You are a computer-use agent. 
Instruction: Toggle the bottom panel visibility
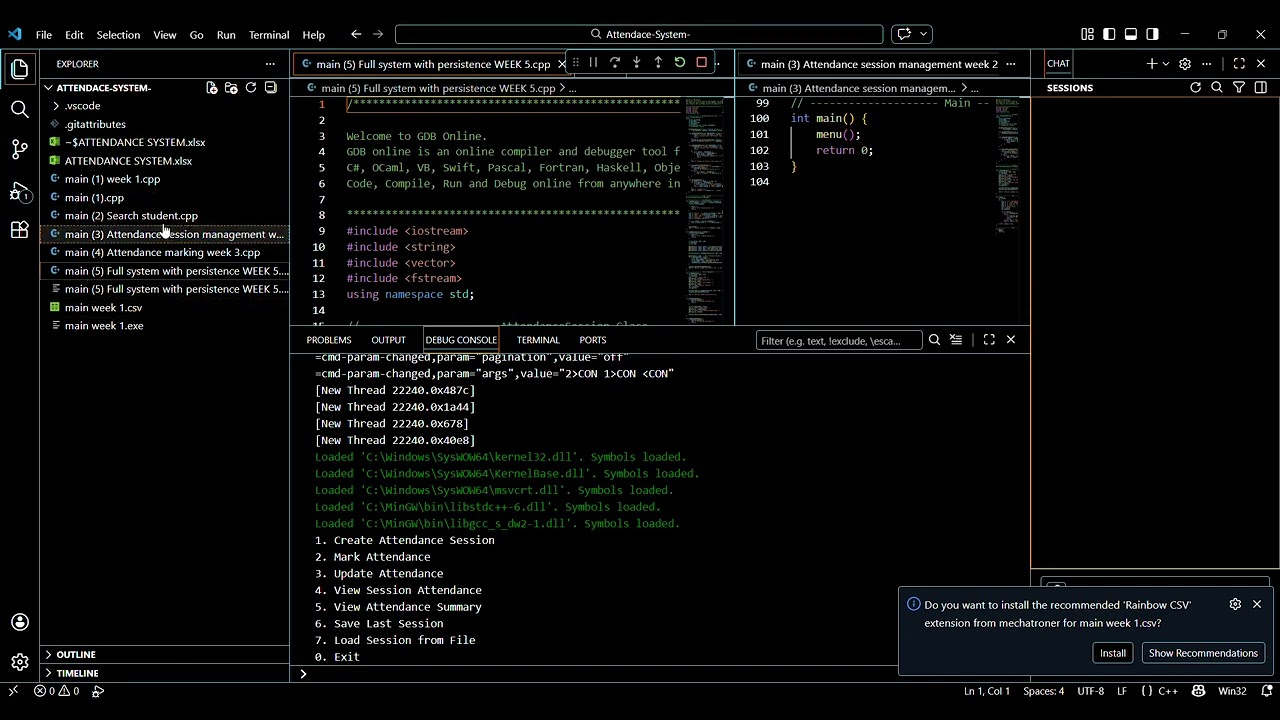tap(1131, 34)
